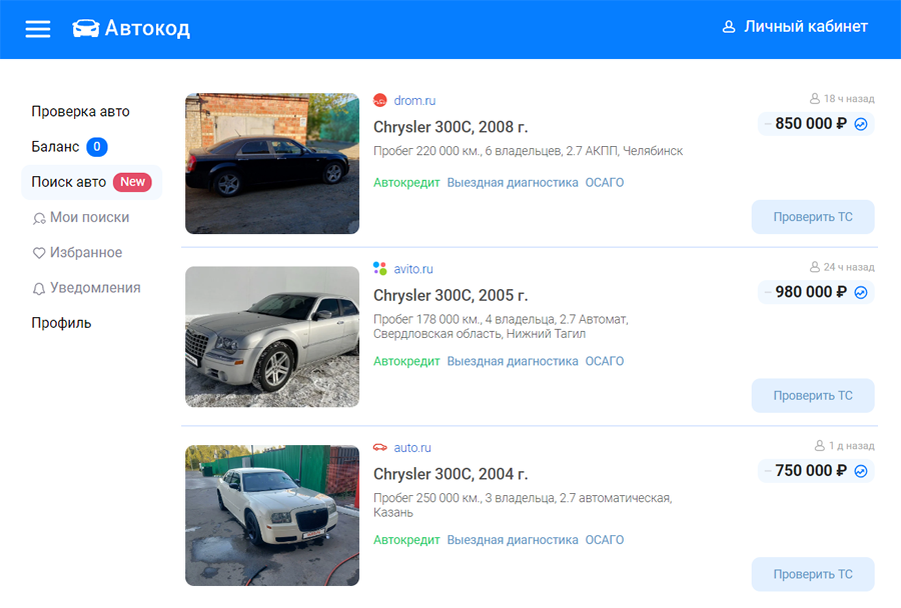The height and width of the screenshot is (608, 901).
Task: Click Выездная диагностика for the 2004 Chrysler
Action: (513, 540)
